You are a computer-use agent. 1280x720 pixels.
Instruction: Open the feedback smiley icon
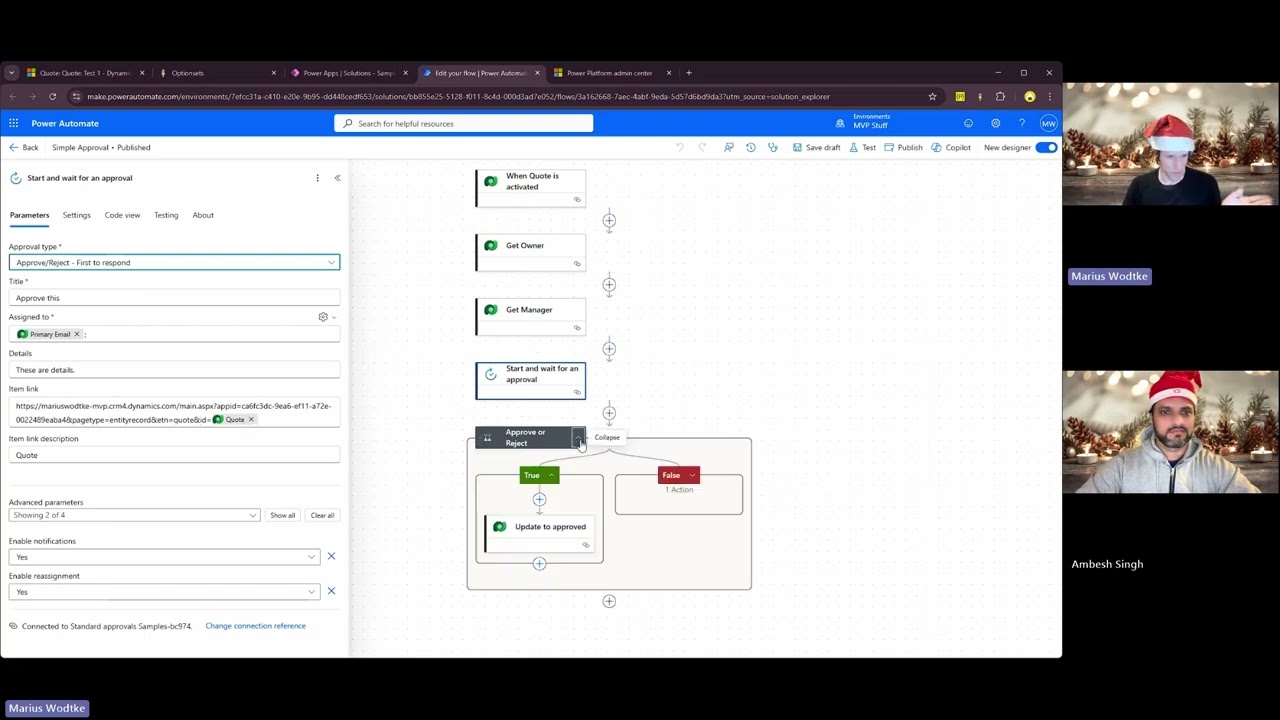tap(968, 123)
